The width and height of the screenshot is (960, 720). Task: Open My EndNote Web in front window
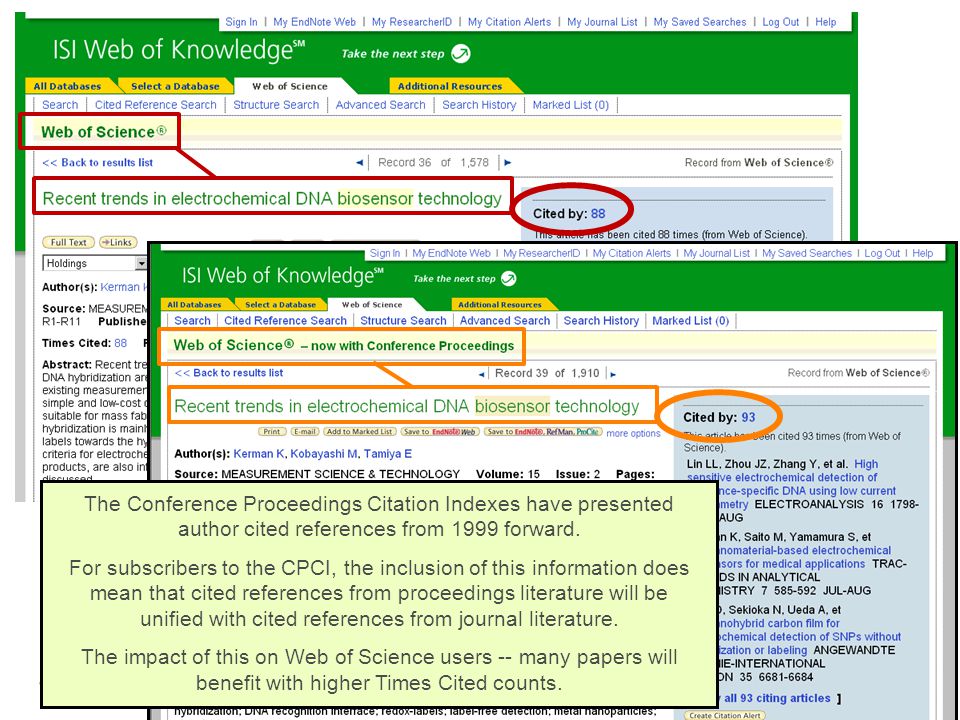click(451, 253)
